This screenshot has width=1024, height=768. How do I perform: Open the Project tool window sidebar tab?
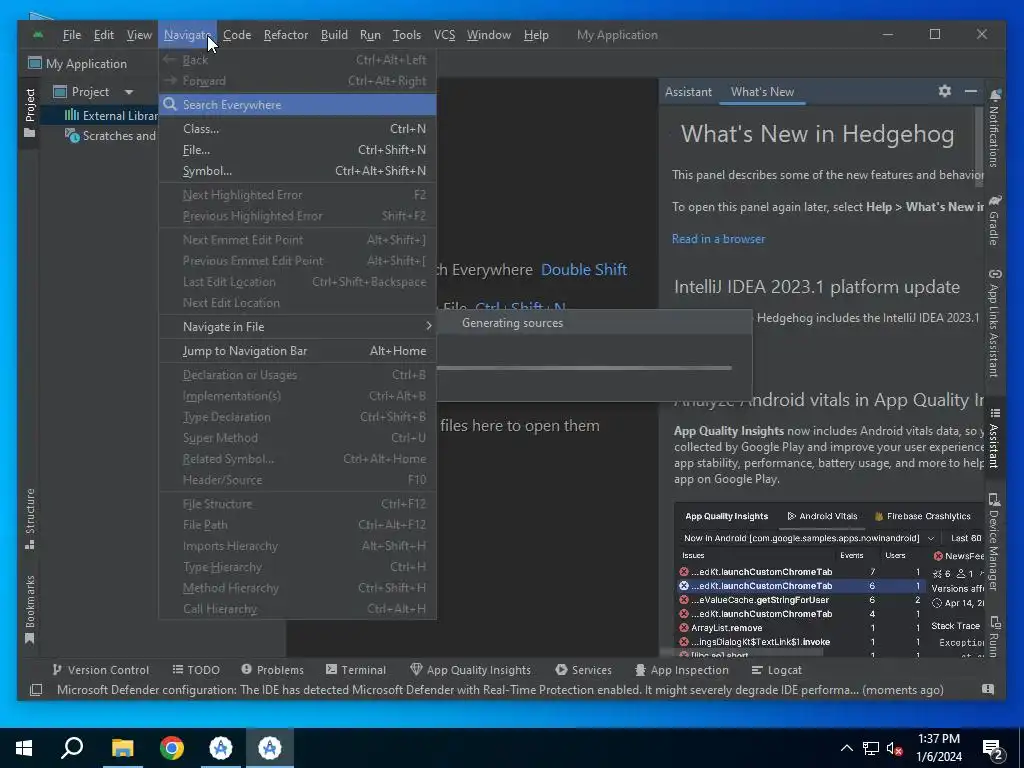click(x=29, y=114)
